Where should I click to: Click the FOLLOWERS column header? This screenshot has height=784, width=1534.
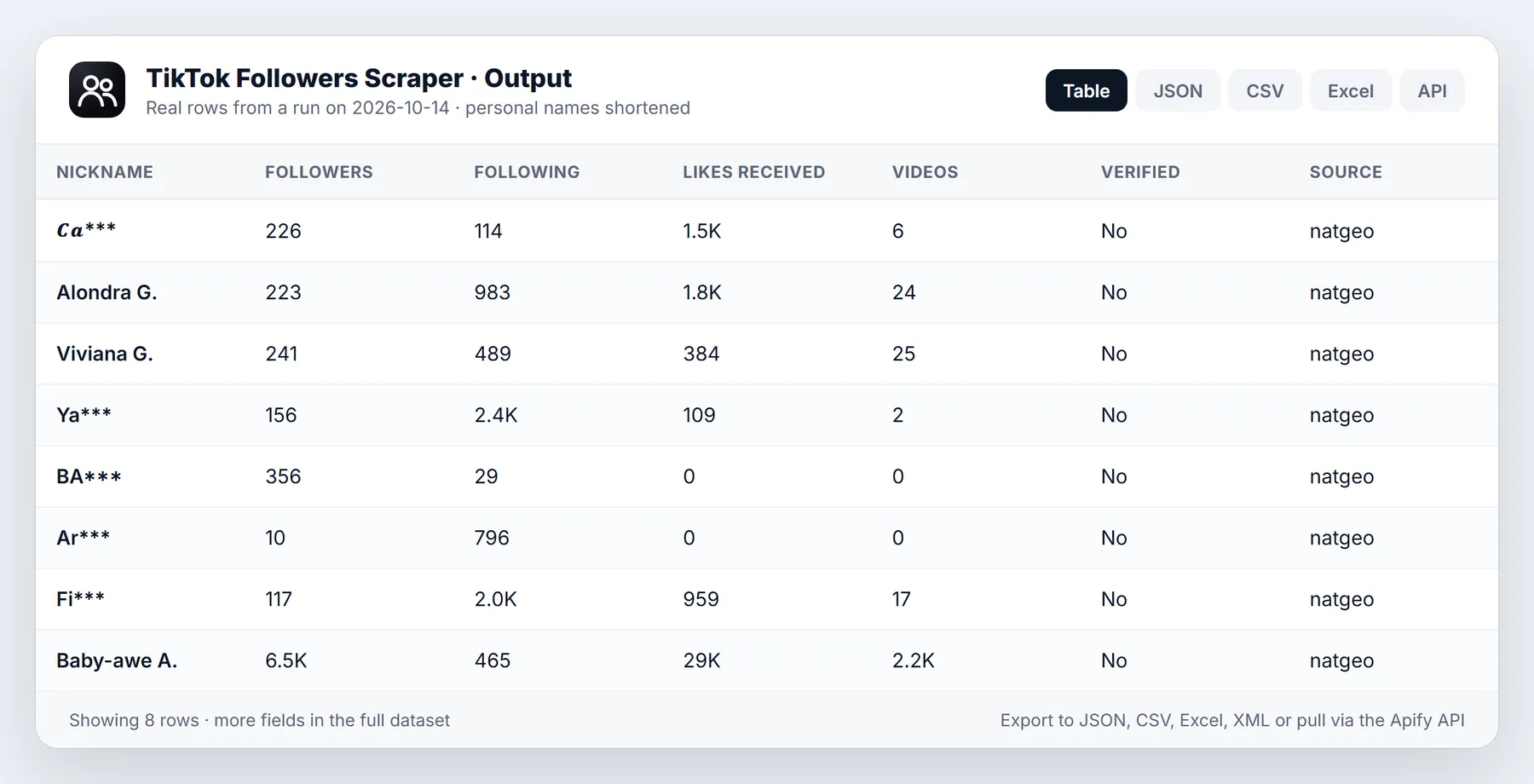pyautogui.click(x=319, y=172)
